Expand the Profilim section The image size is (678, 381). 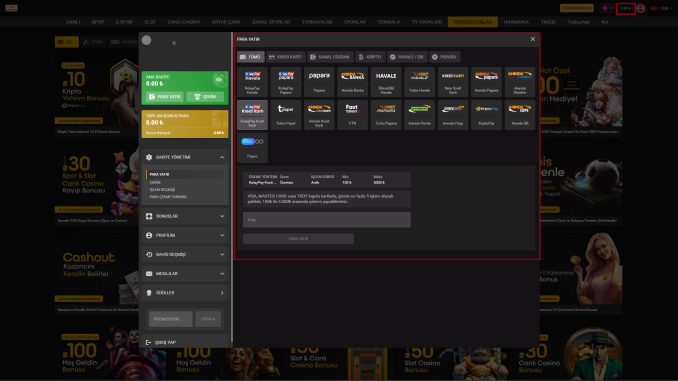pos(185,235)
